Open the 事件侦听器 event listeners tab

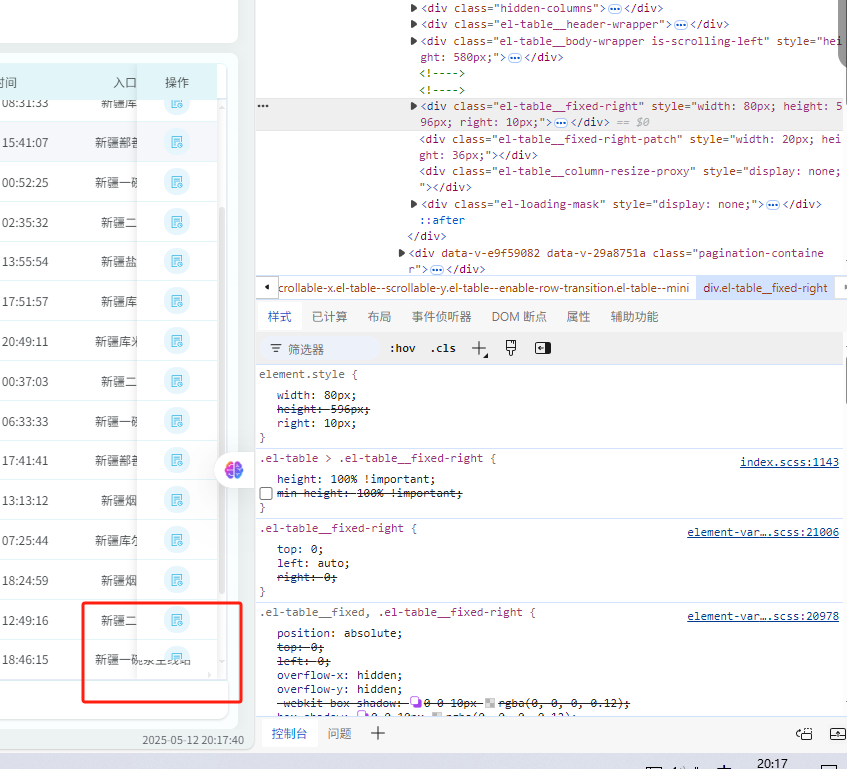coord(441,317)
